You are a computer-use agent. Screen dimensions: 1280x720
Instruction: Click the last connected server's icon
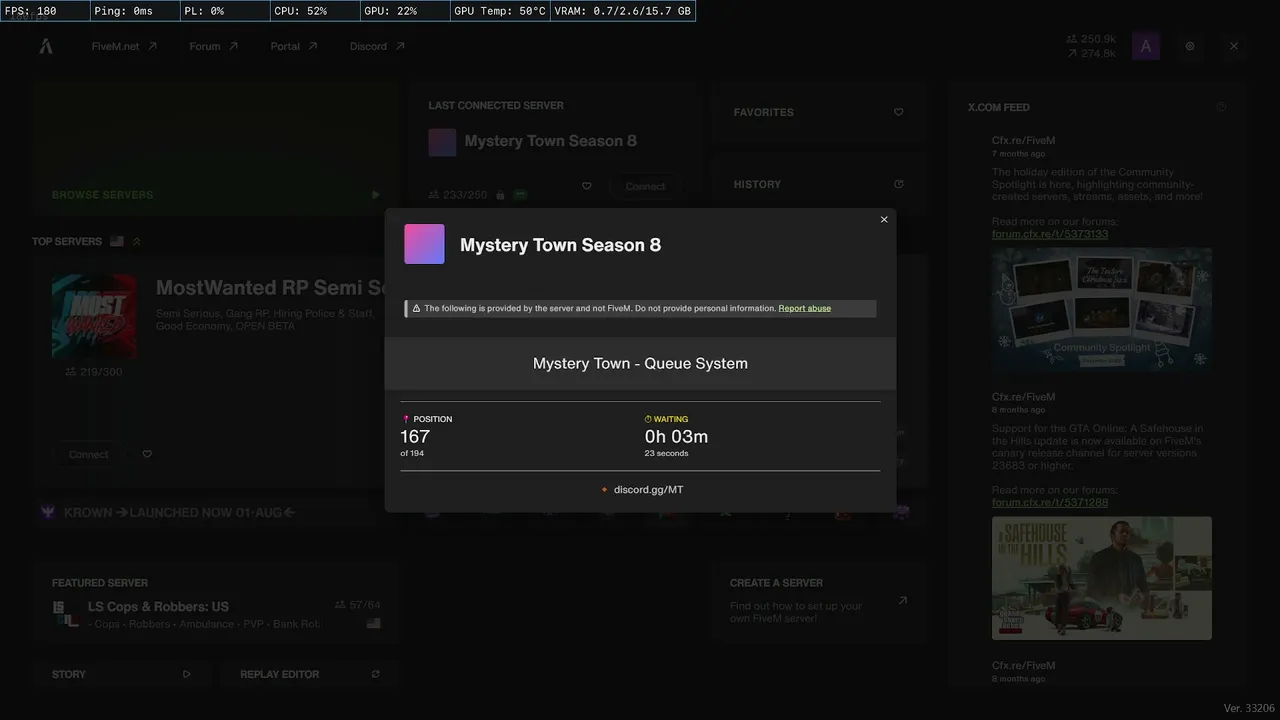click(442, 142)
